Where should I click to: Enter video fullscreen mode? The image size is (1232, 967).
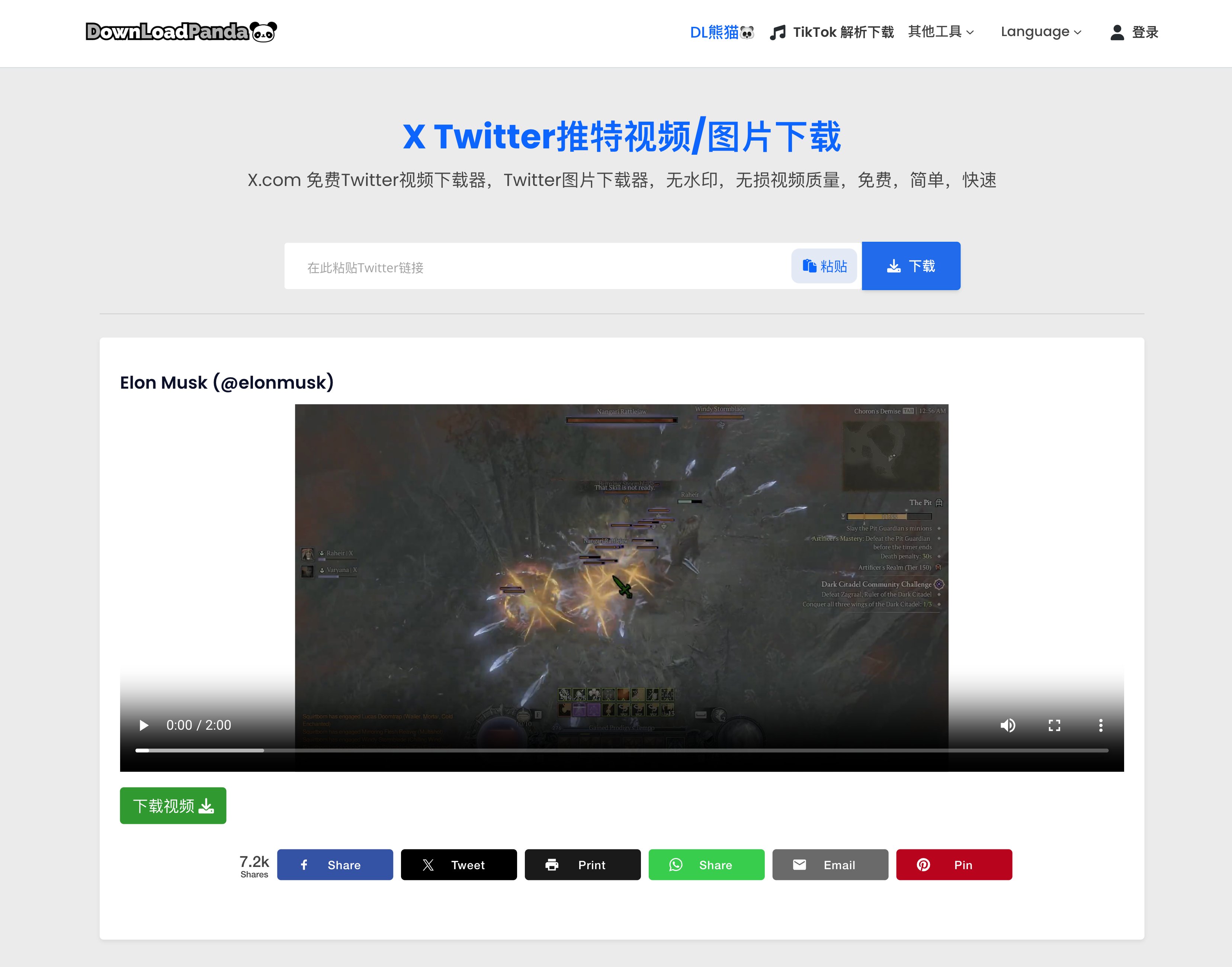pos(1054,725)
